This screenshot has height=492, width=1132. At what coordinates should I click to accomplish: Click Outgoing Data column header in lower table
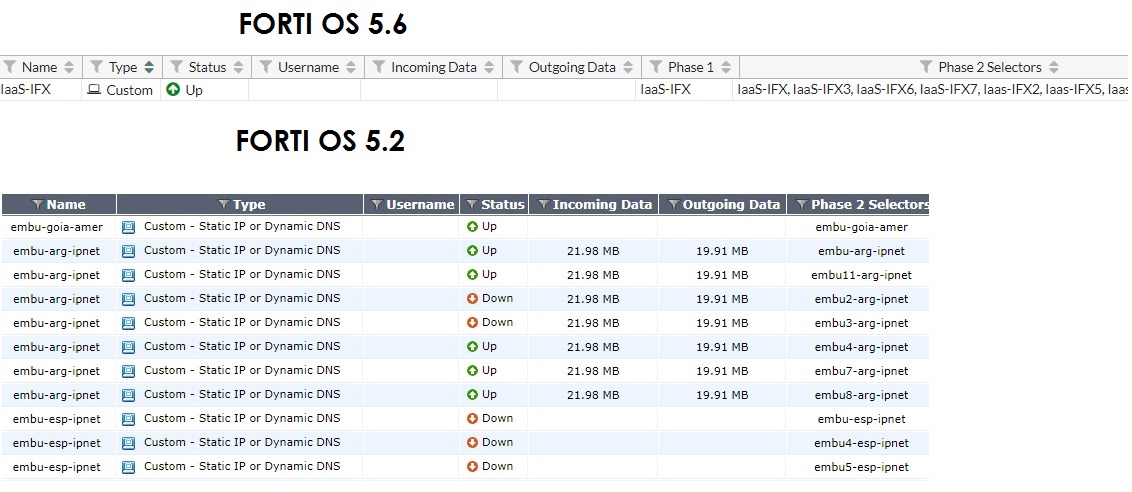point(730,205)
